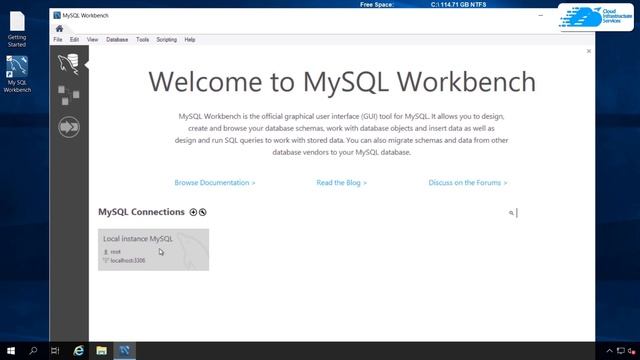Viewport: 640px width, 360px height.
Task: Add a new MySQL connection
Action: coord(193,212)
